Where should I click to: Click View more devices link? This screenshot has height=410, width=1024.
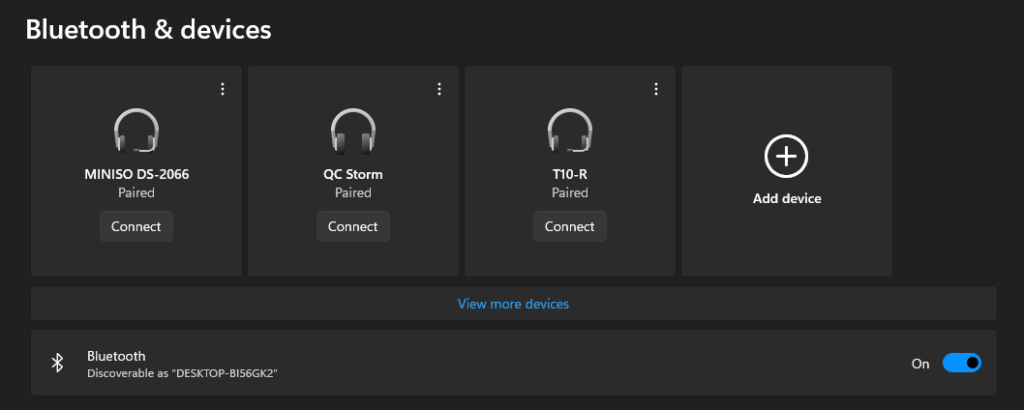pos(513,303)
